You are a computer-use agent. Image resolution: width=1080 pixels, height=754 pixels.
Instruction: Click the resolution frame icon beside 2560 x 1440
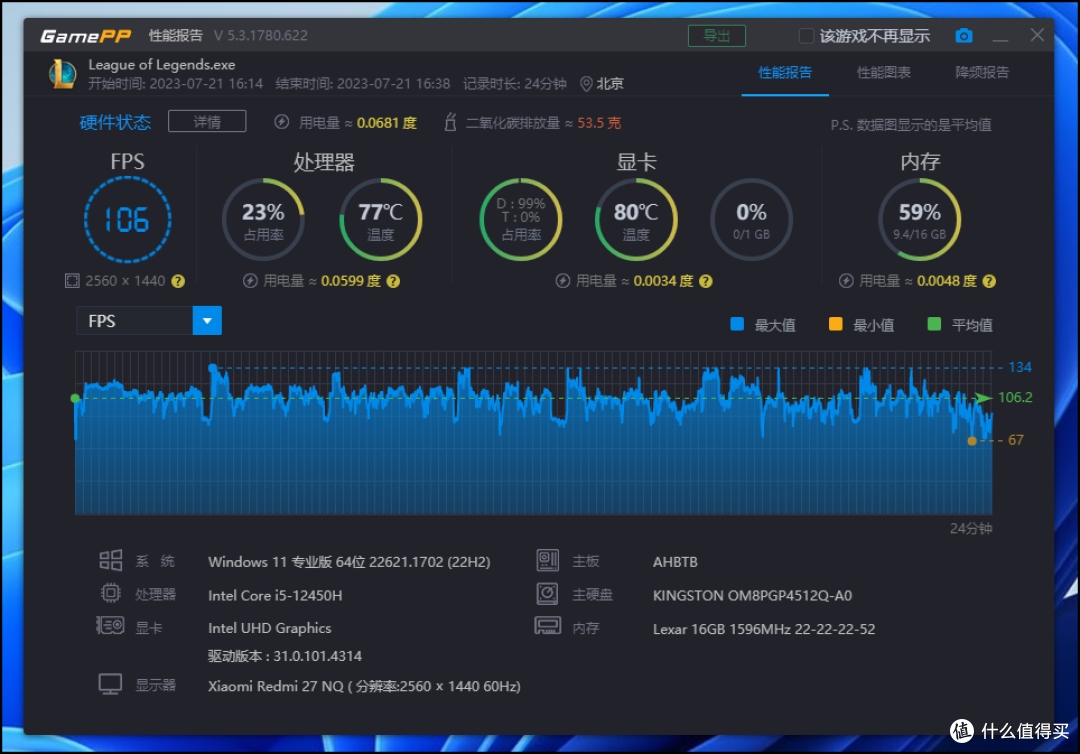click(72, 281)
